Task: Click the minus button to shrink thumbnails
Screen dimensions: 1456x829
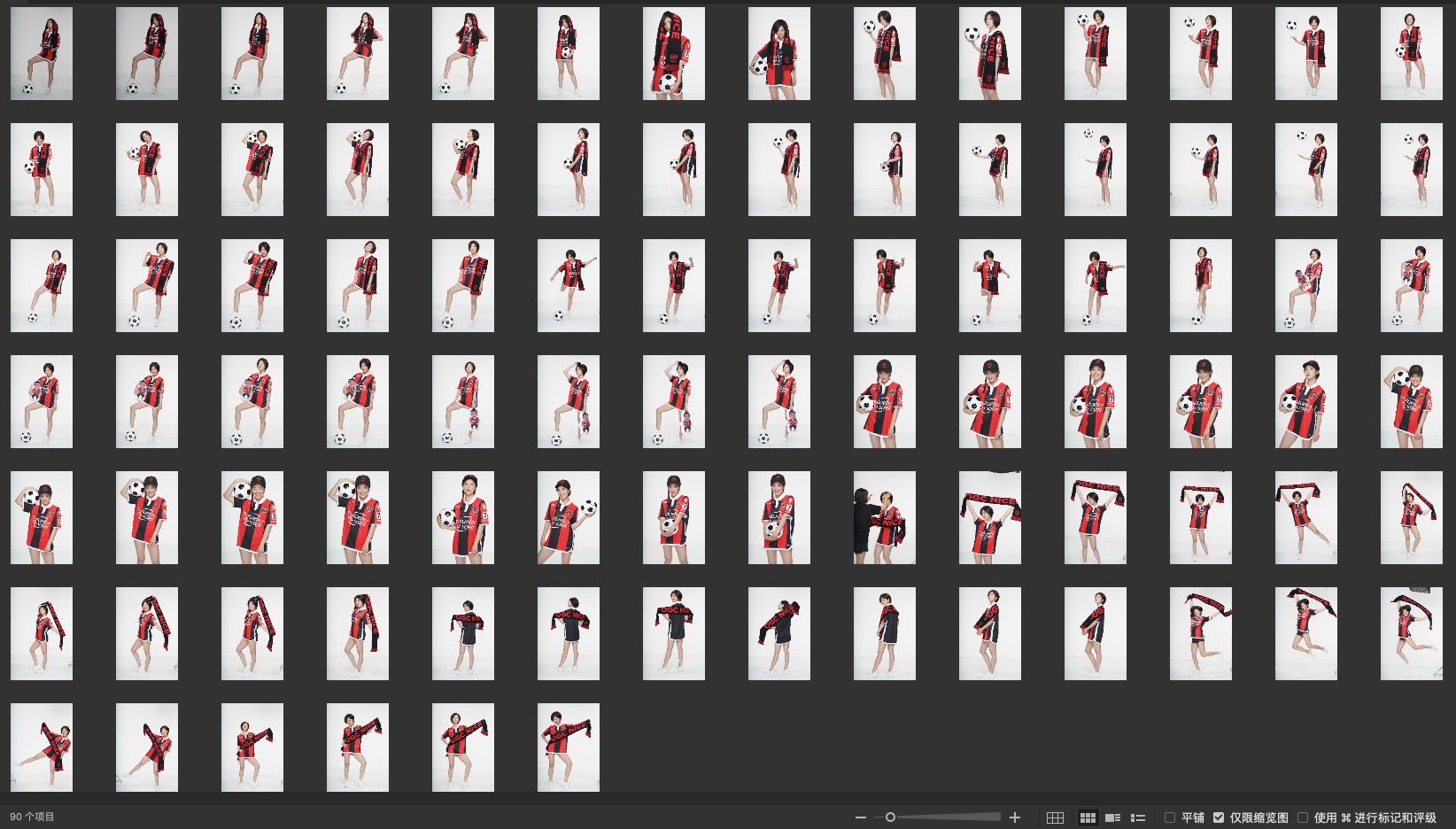Action: (860, 817)
